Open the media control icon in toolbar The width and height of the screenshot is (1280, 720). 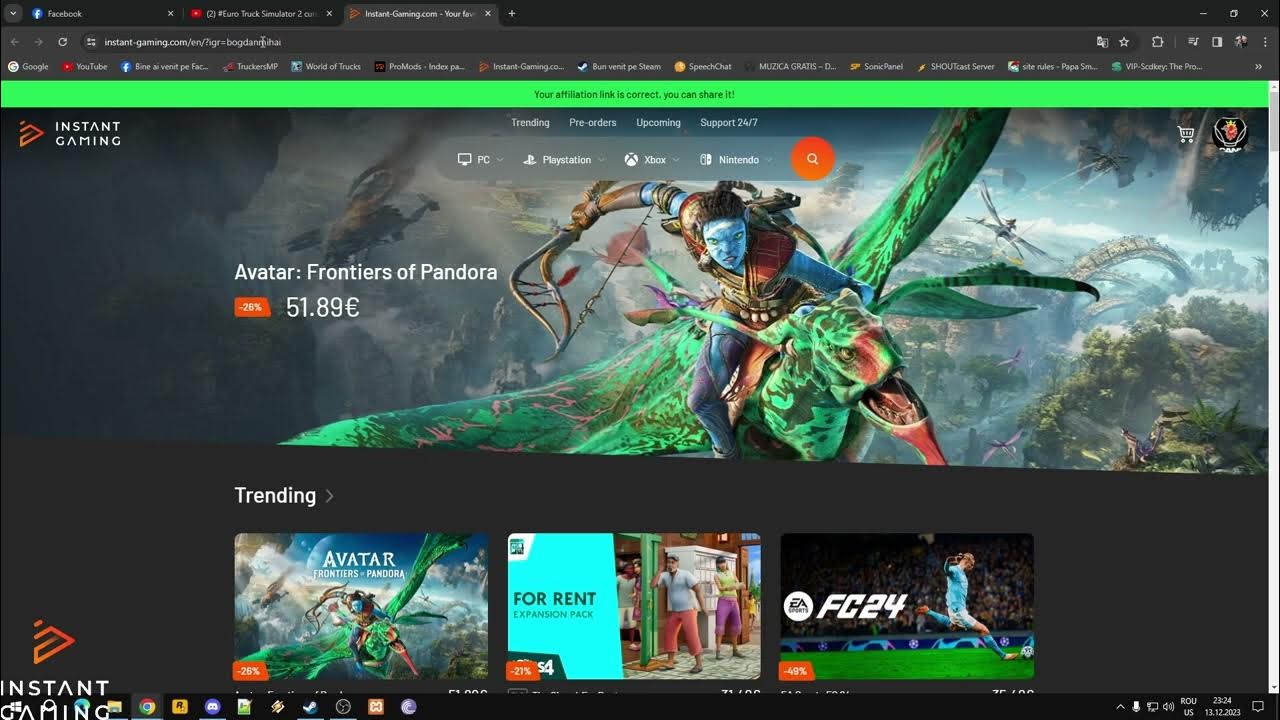(x=1193, y=42)
